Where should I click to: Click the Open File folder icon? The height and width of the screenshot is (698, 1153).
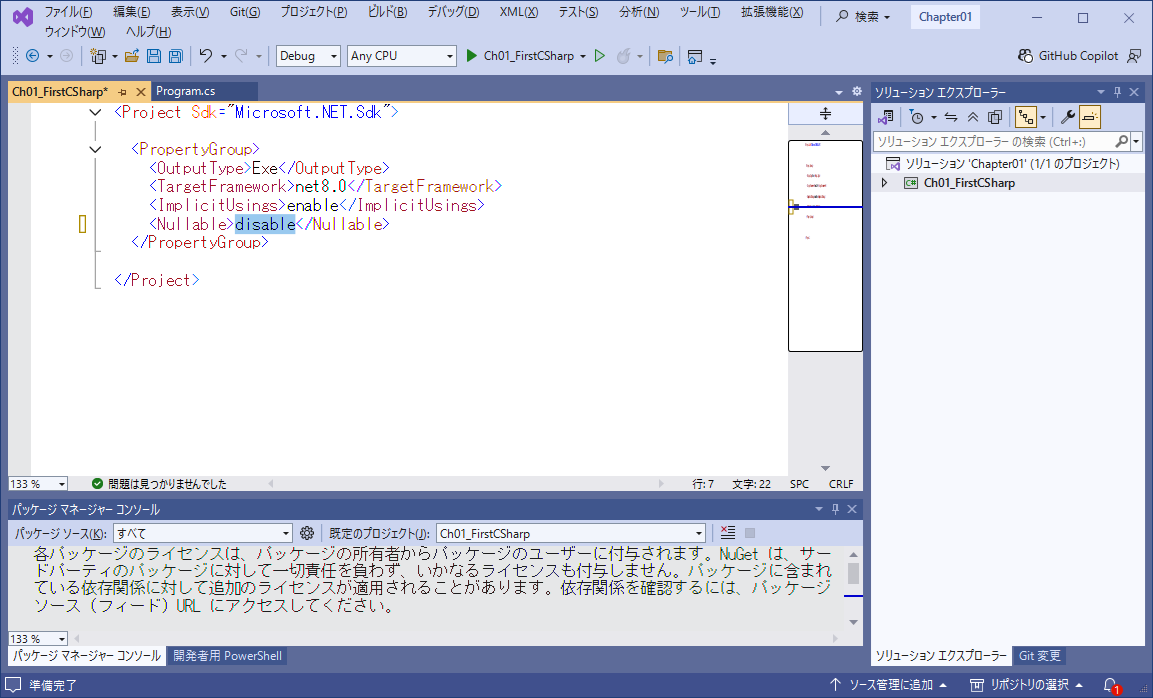pyautogui.click(x=132, y=56)
